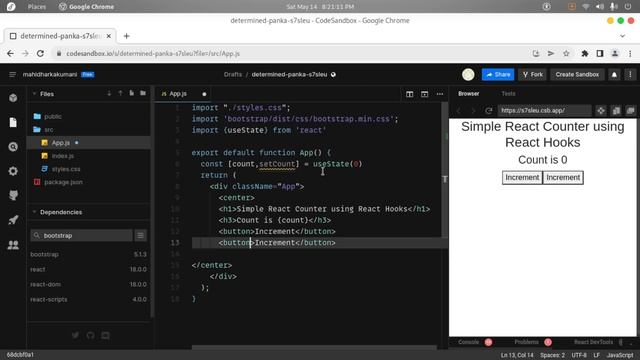Open the Configuration gear icon in sidebar
This screenshot has width=640, height=360.
(13, 171)
